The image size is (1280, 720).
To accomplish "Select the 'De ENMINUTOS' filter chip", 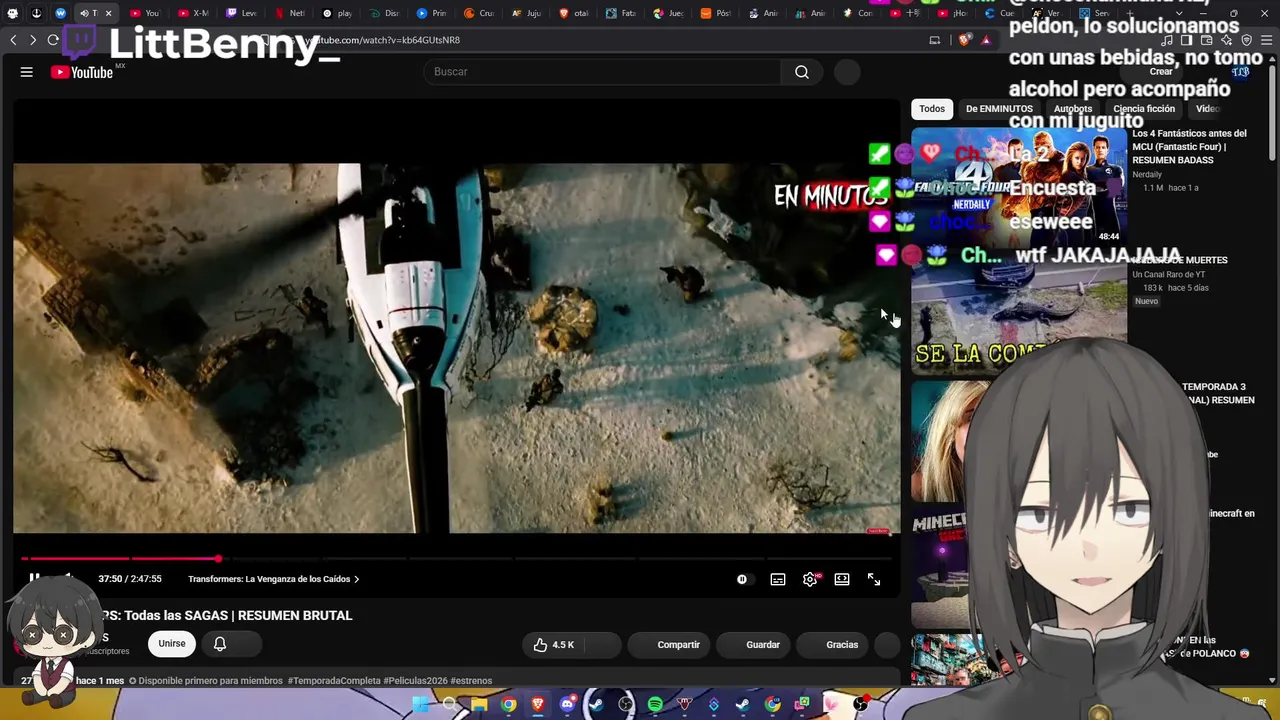I will [x=999, y=109].
